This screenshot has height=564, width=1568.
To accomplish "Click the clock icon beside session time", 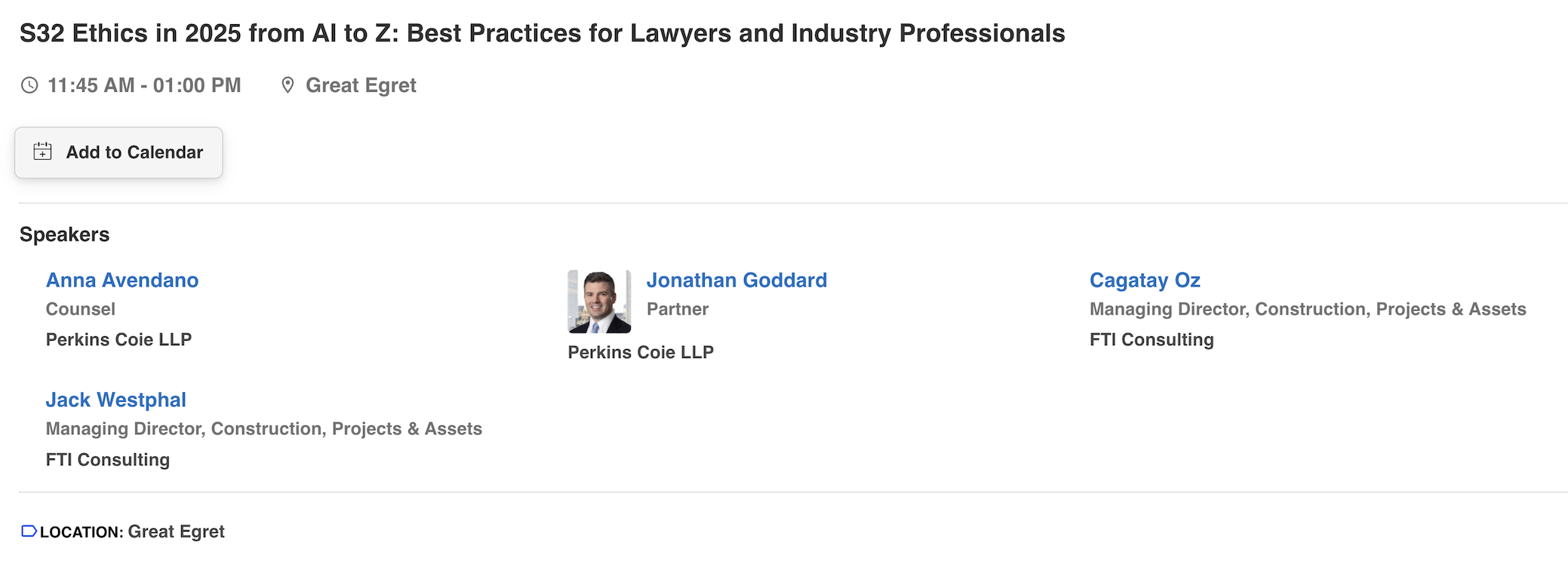I will point(29,85).
